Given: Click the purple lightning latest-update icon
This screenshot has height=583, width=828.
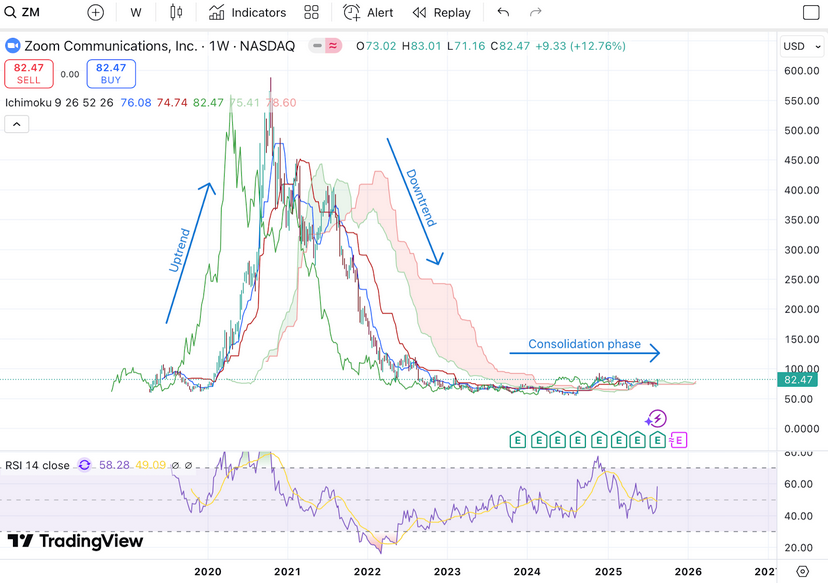Looking at the screenshot, I should [x=657, y=419].
